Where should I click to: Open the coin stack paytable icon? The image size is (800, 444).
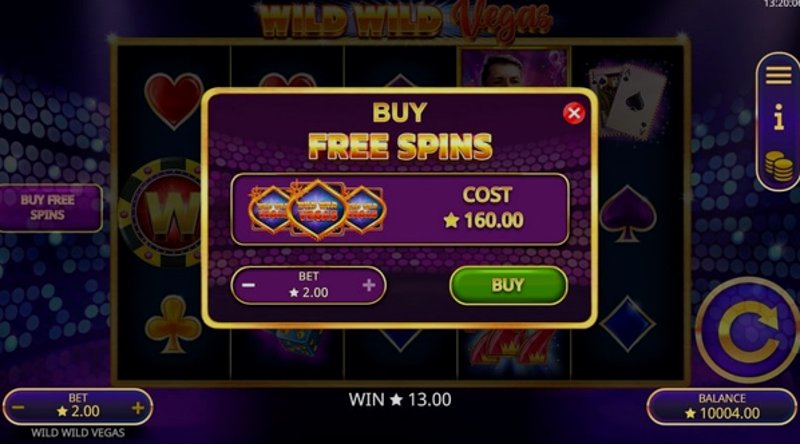tap(779, 165)
